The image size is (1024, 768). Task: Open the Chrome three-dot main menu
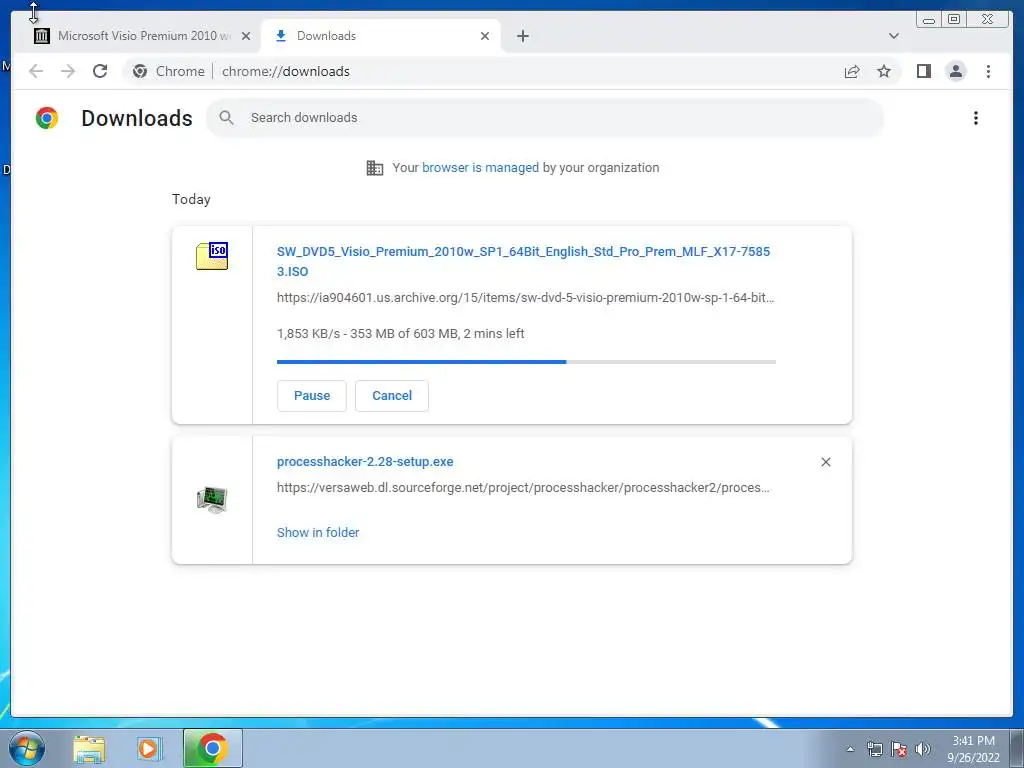tap(988, 71)
